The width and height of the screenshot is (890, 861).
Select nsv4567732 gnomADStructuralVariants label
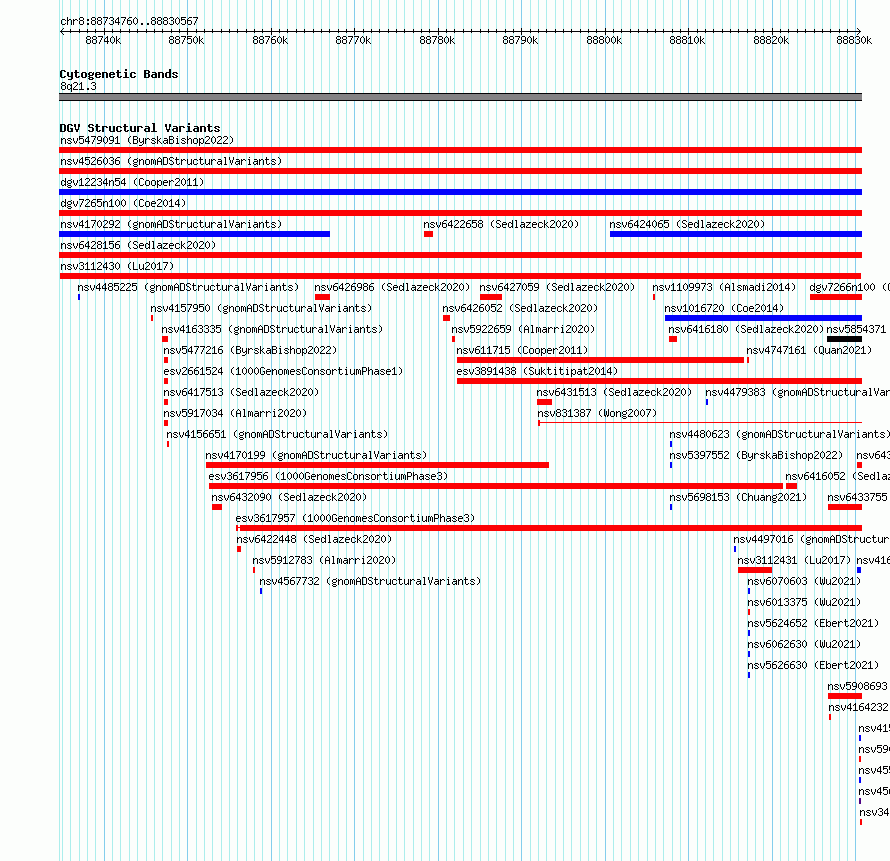(x=370, y=581)
